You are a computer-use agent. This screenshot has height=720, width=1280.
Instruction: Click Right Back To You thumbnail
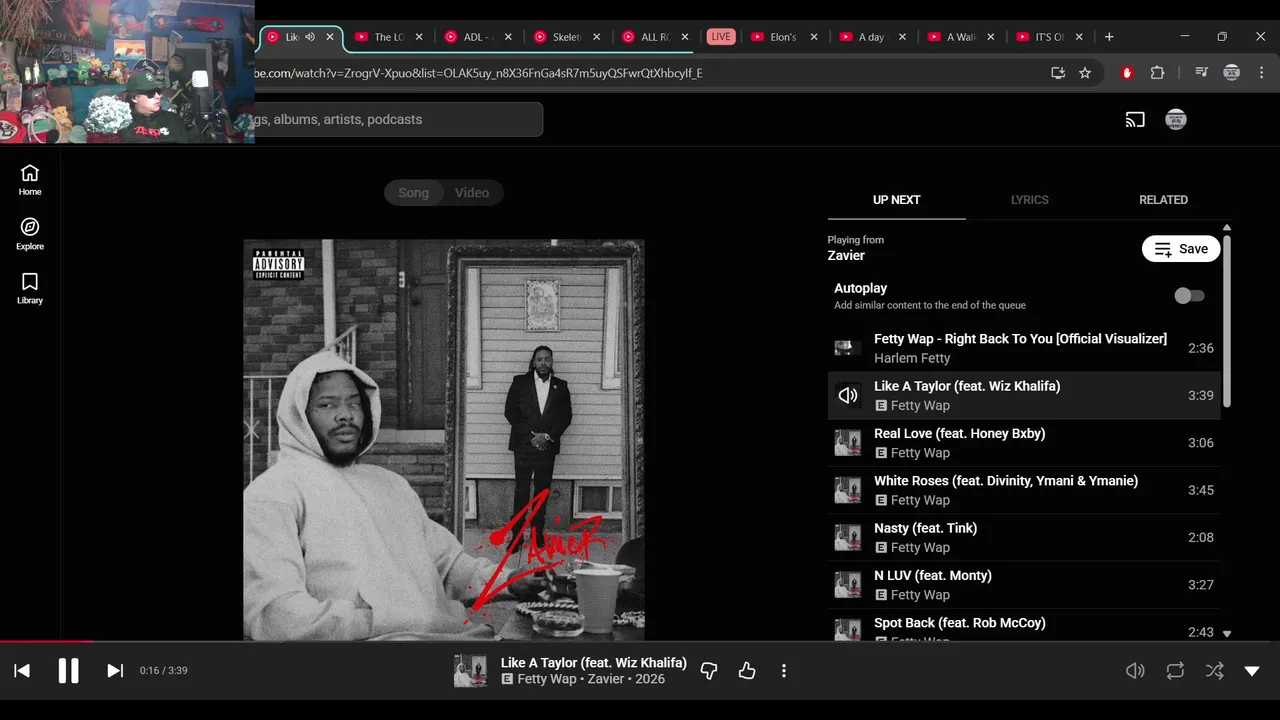(x=848, y=348)
